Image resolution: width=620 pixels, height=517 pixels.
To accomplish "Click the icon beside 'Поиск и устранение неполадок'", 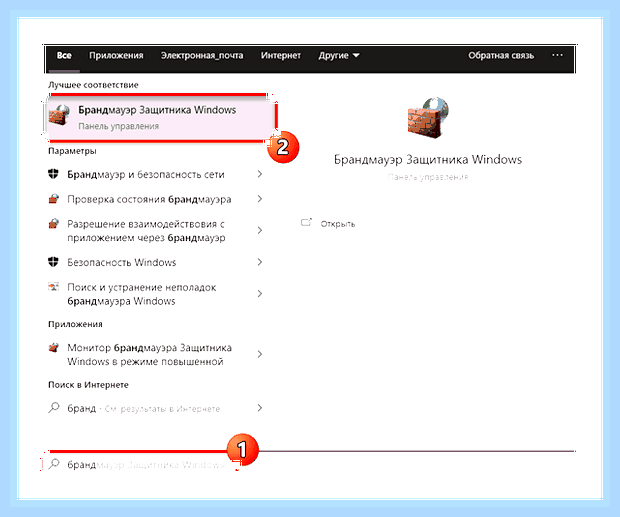I will 53,287.
